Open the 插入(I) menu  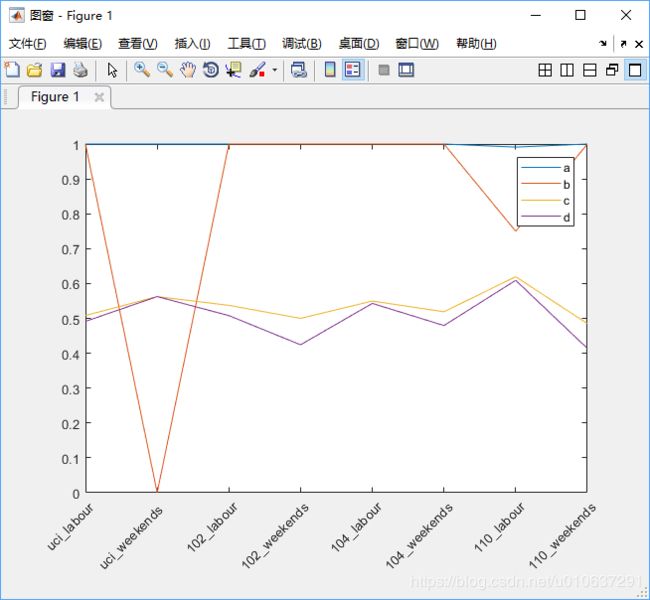pos(192,44)
